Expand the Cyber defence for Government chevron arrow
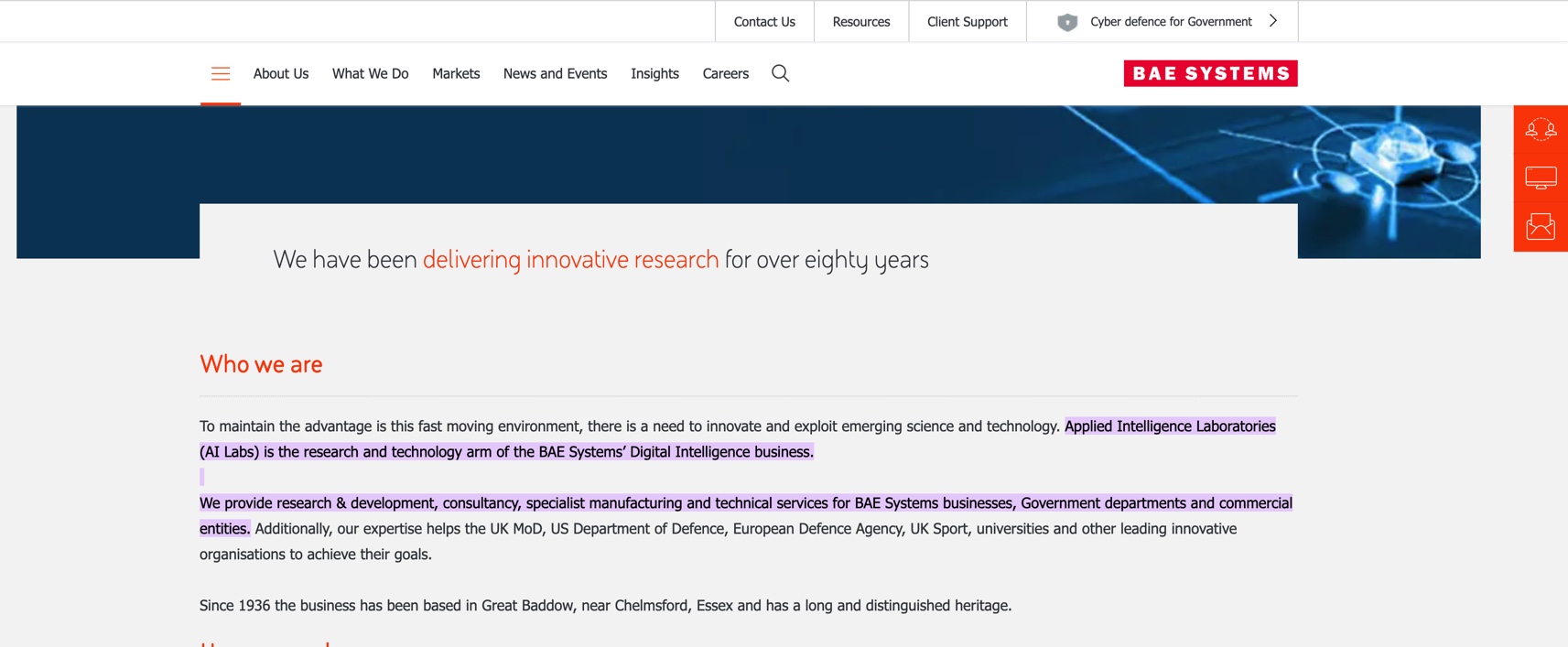 (x=1273, y=21)
